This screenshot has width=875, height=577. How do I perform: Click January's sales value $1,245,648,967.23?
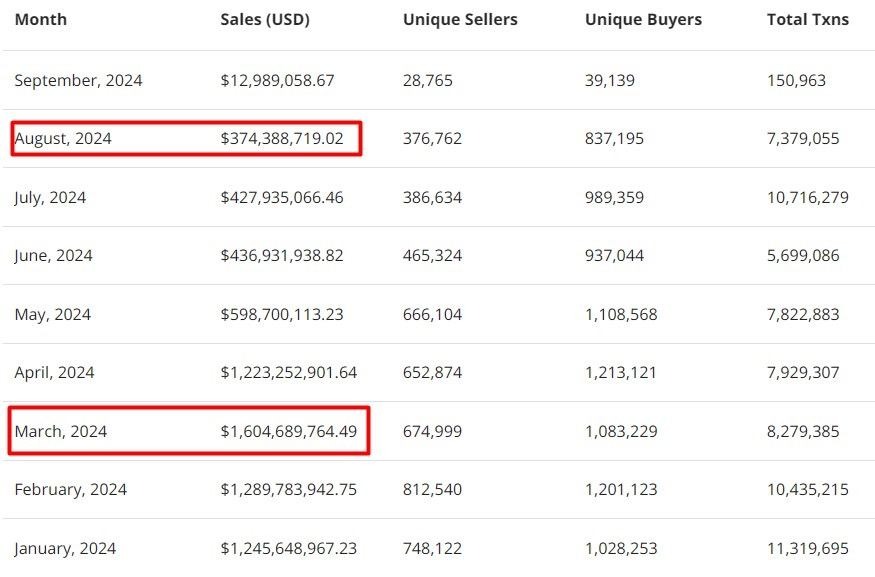coord(288,548)
